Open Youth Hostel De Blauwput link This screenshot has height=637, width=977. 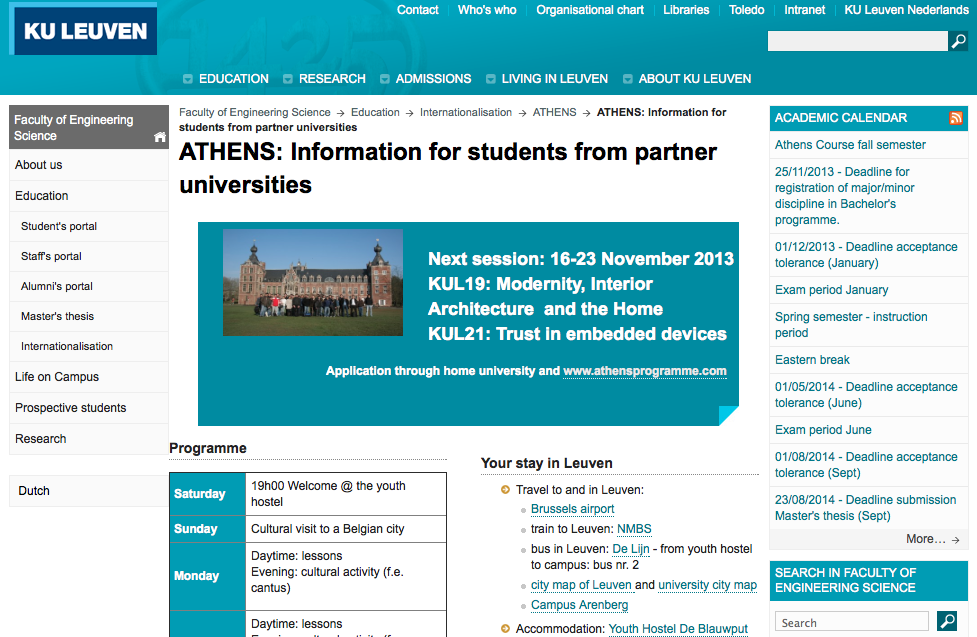[x=678, y=629]
